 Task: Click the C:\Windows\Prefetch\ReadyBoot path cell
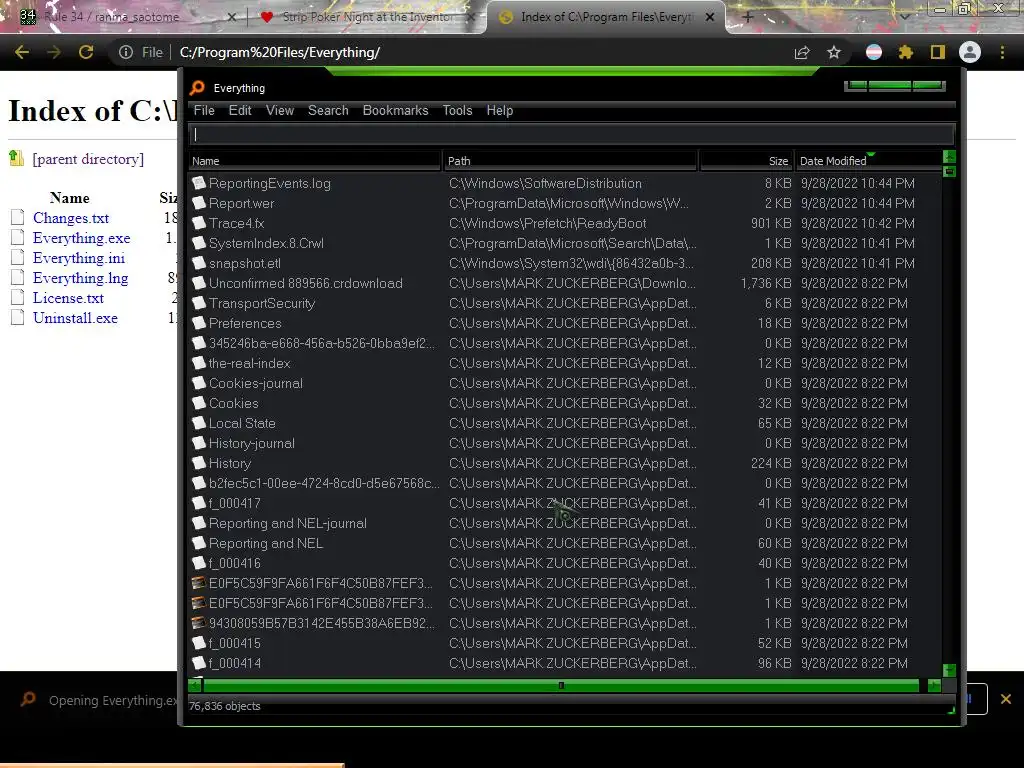point(547,223)
